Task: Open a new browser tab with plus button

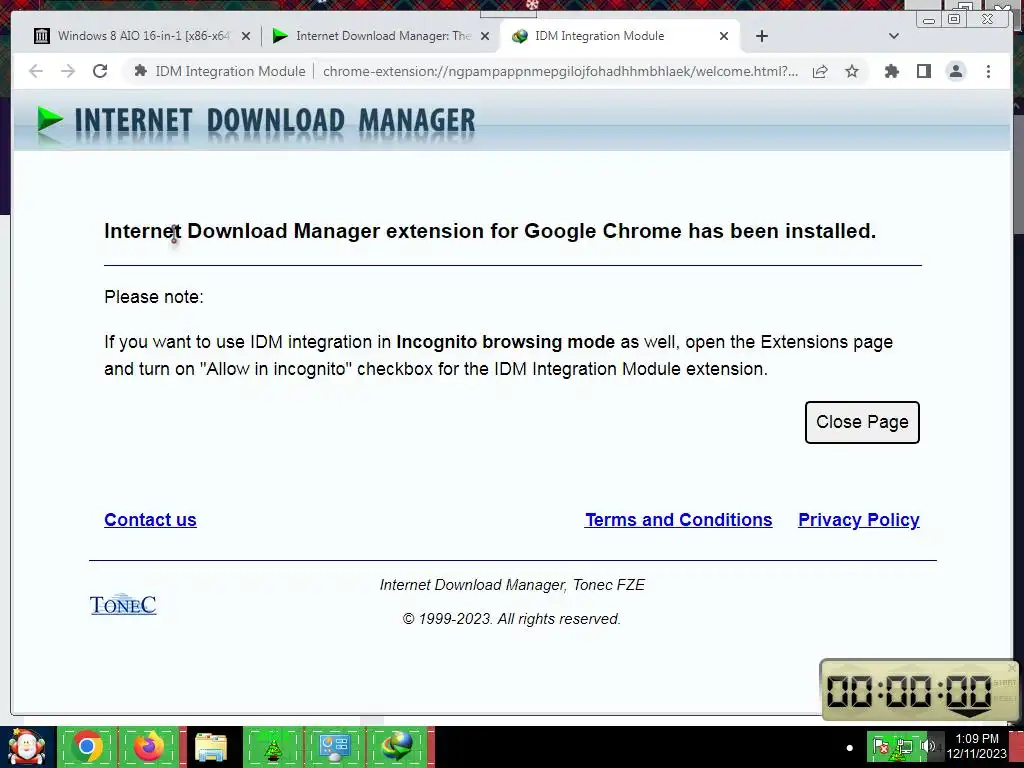Action: click(761, 36)
